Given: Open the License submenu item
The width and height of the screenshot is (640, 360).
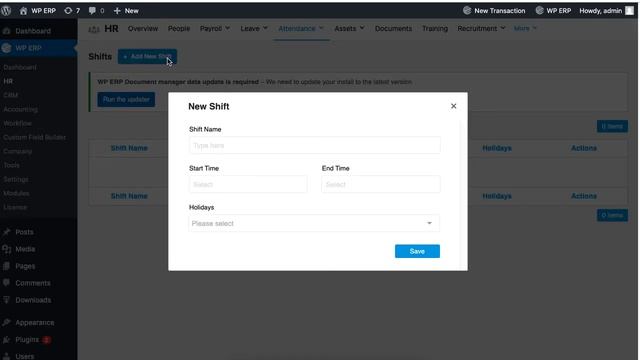Looking at the screenshot, I should [x=15, y=207].
